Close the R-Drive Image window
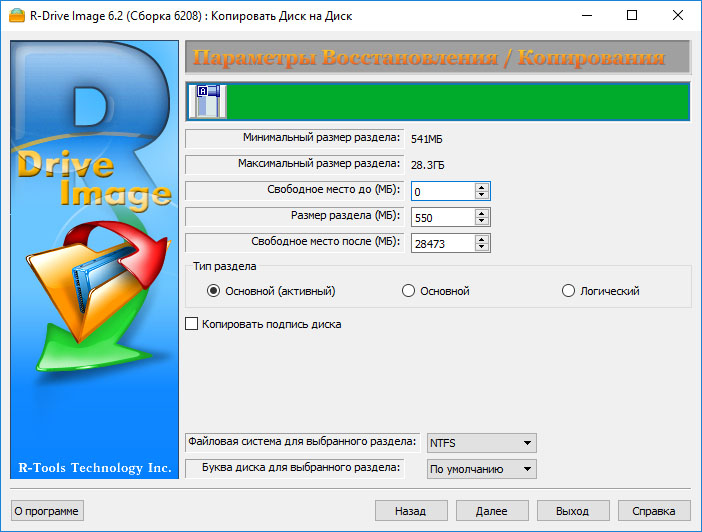 pos(678,16)
